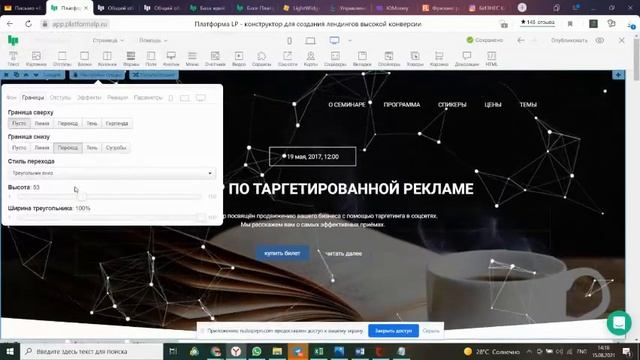Insert Вкладки tabs element
Image resolution: width=640 pixels, height=360 pixels.
point(362,59)
